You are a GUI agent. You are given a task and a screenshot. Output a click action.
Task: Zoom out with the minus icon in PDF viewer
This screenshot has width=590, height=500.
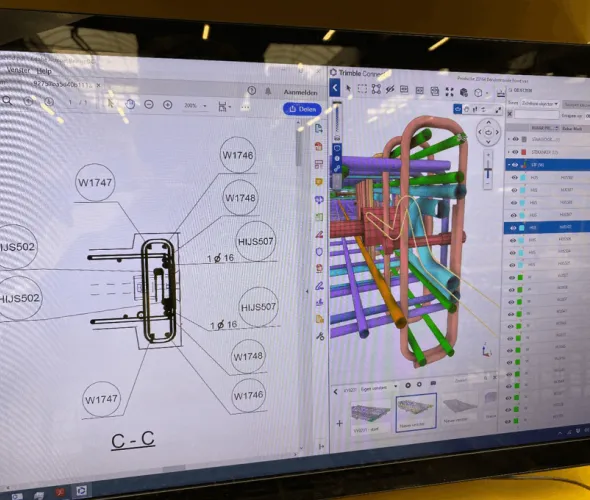click(x=149, y=105)
